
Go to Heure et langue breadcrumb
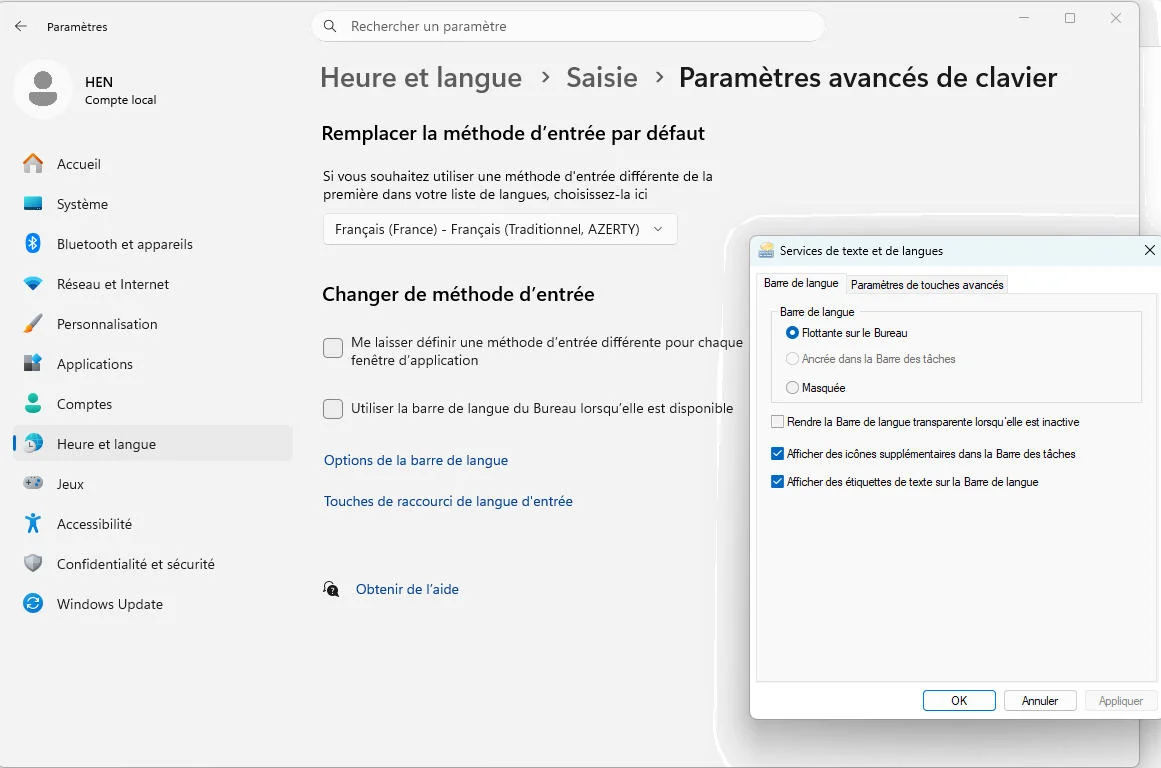pyautogui.click(x=421, y=78)
